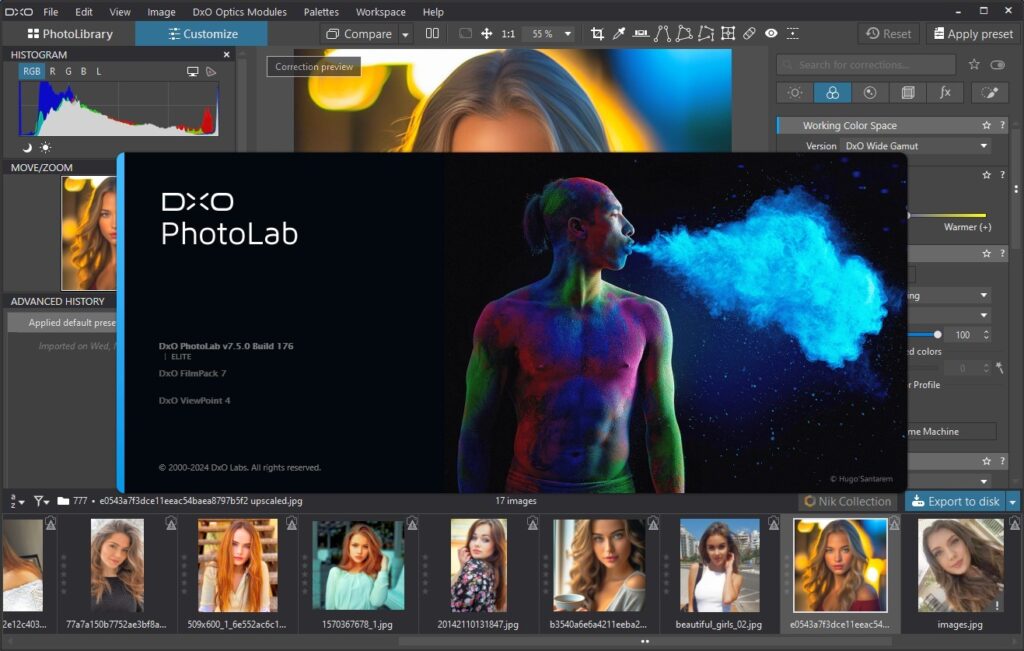The height and width of the screenshot is (651, 1024).
Task: Click the Export to disk button
Action: (956, 501)
